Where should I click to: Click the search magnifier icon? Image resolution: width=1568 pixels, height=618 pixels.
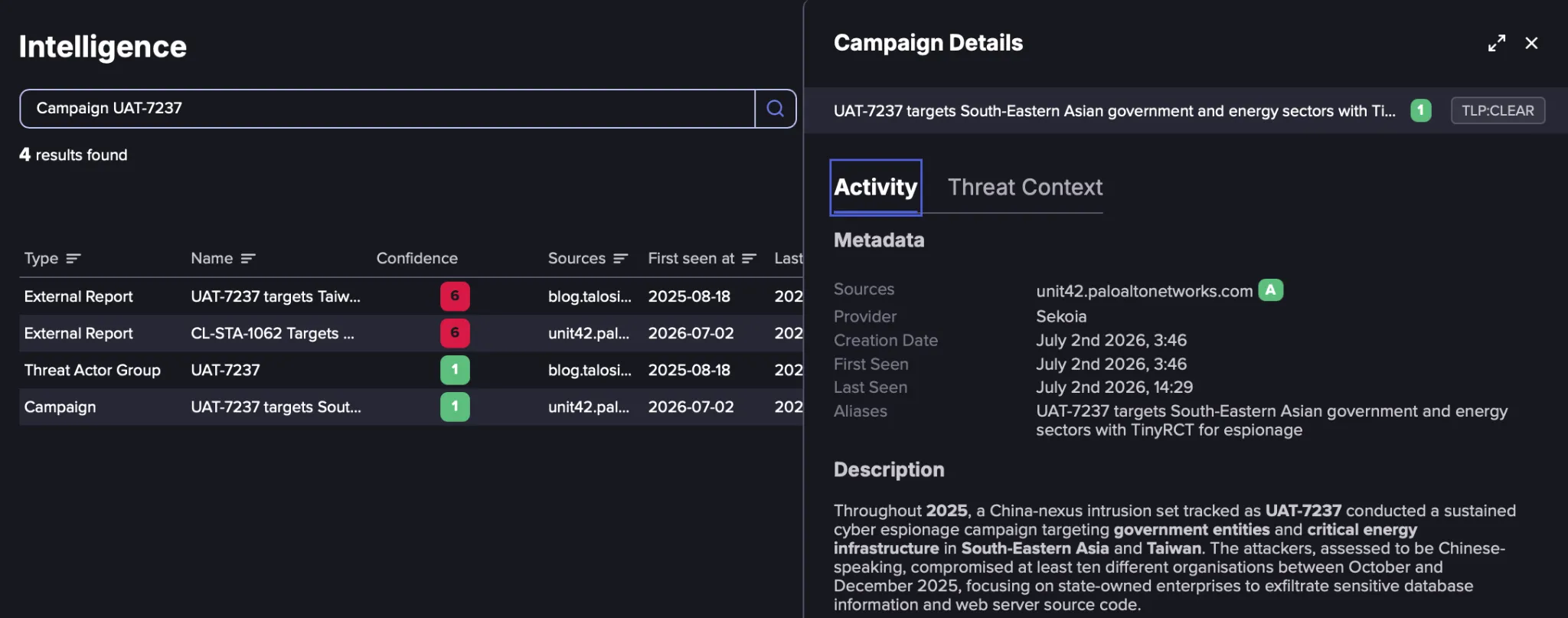(x=775, y=109)
